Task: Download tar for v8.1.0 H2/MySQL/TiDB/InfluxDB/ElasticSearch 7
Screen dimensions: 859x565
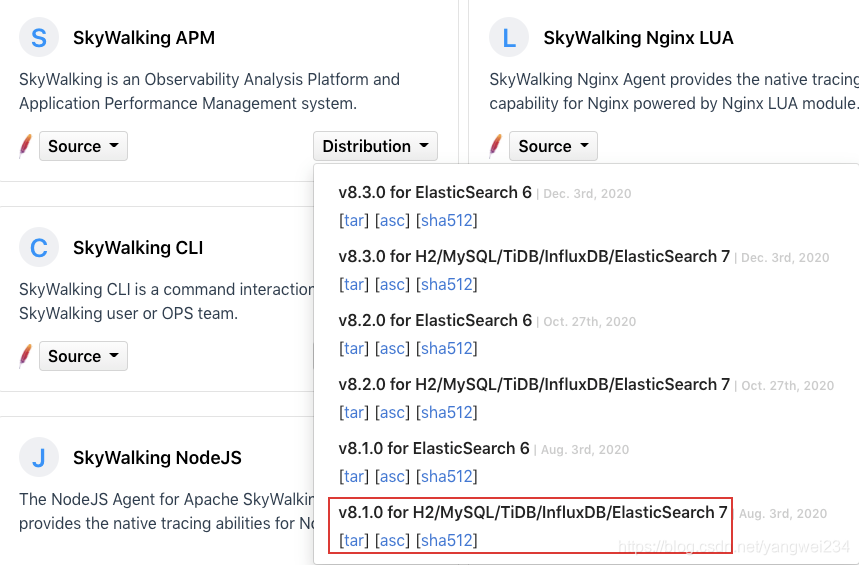Action: pyautogui.click(x=353, y=541)
